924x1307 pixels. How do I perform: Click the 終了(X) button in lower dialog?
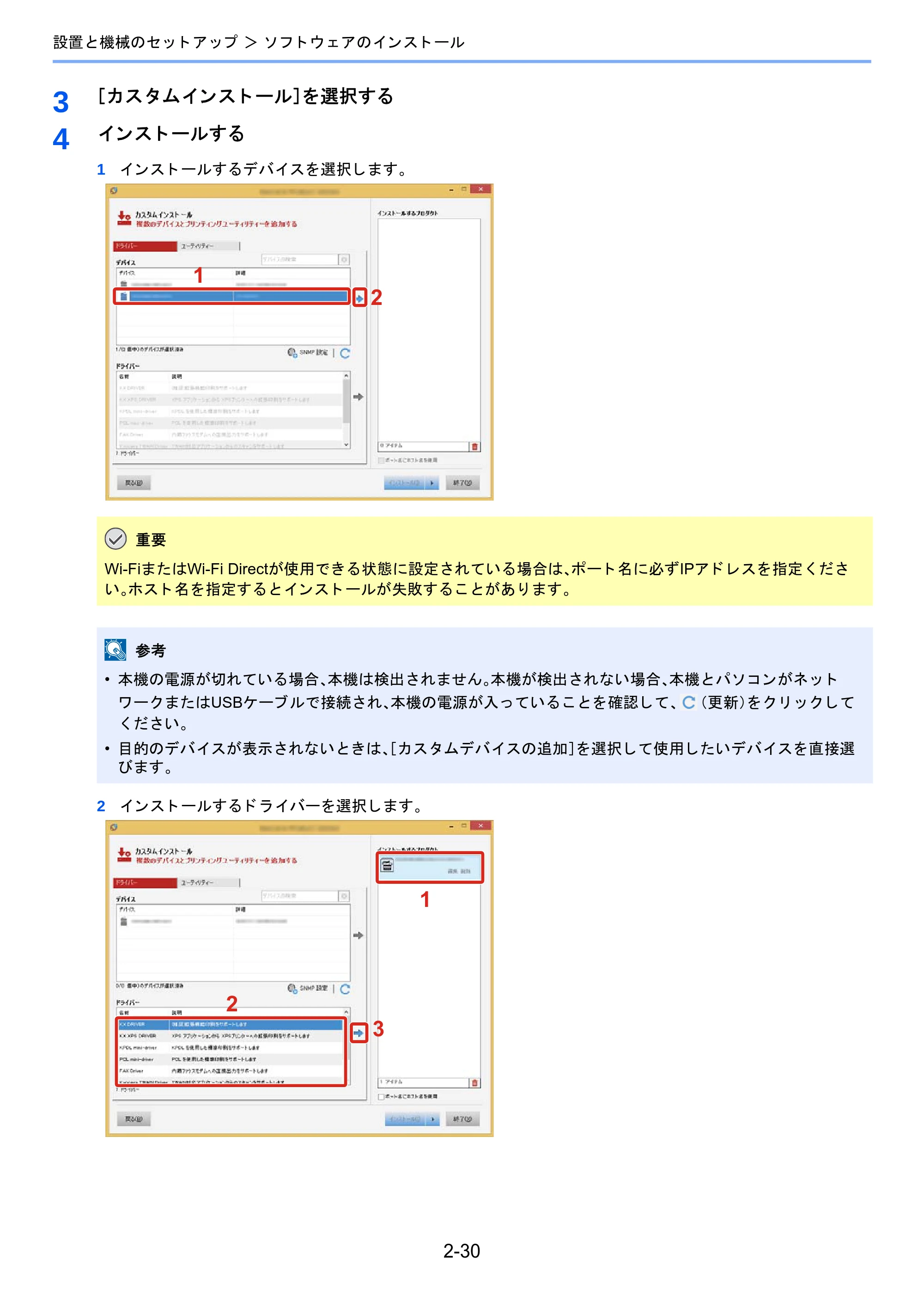pyautogui.click(x=462, y=1119)
